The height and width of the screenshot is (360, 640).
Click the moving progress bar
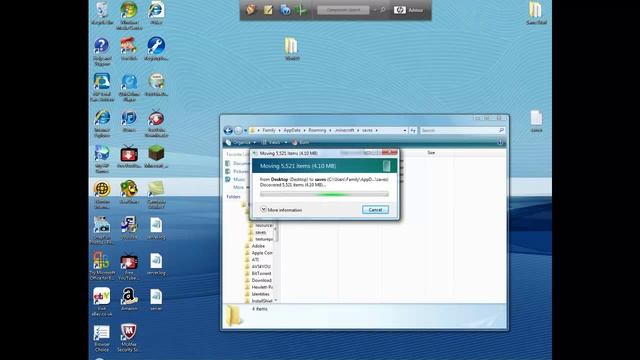click(x=324, y=194)
